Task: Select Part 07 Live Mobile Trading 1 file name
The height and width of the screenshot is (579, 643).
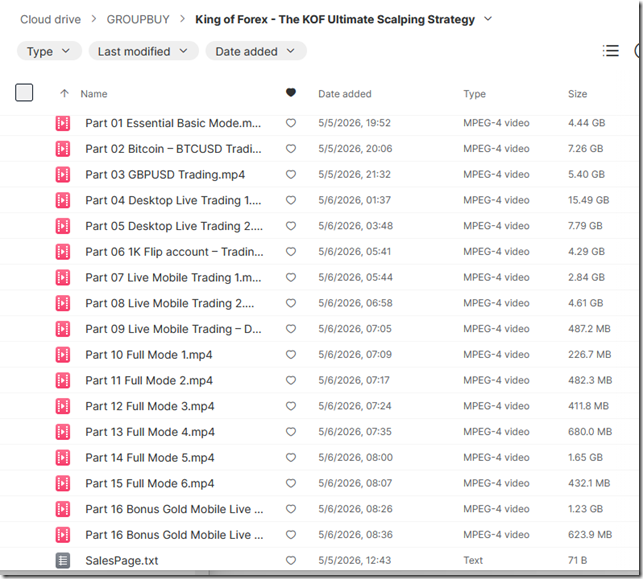Action: pyautogui.click(x=173, y=278)
